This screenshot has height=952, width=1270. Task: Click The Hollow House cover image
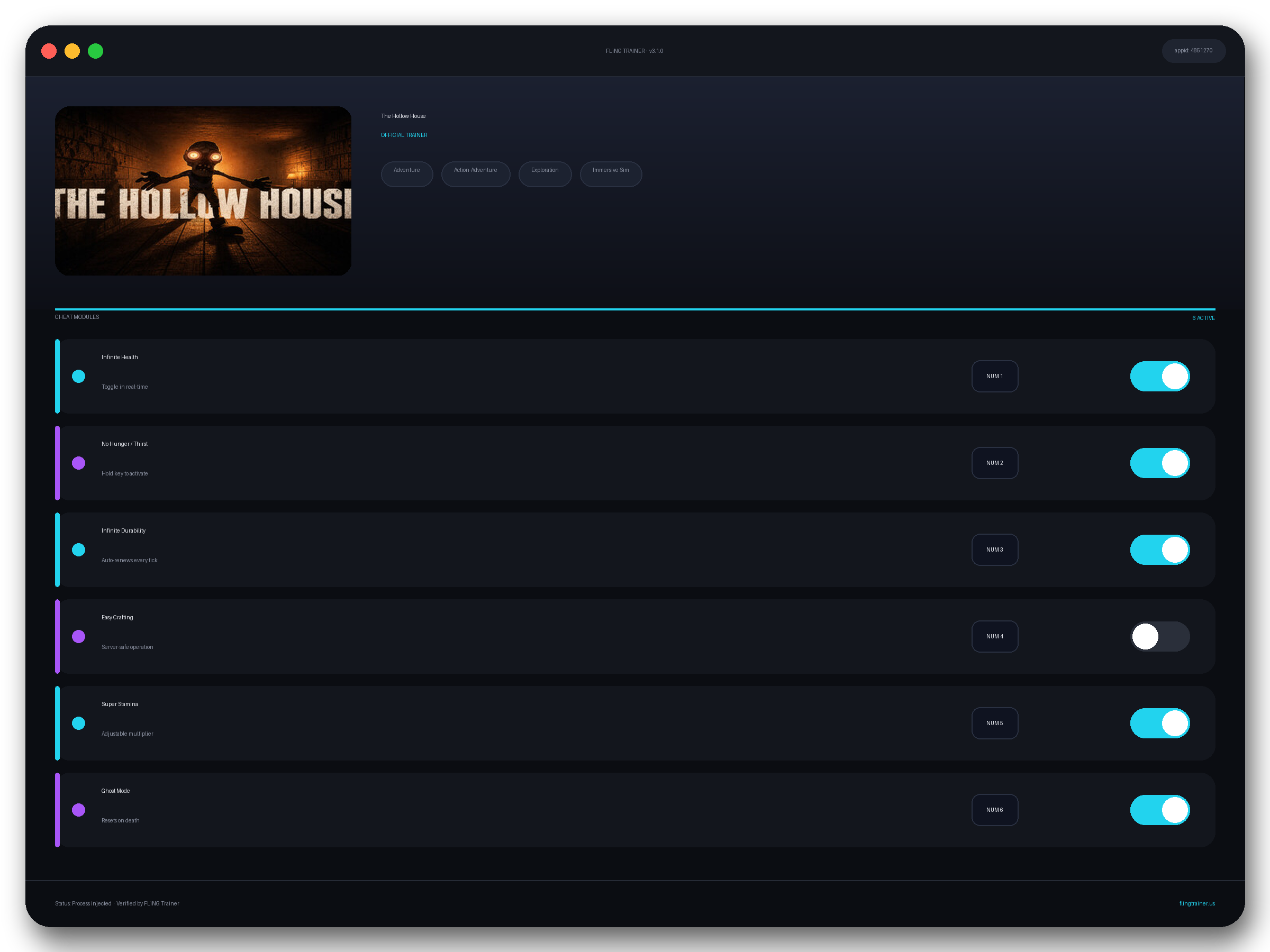[203, 190]
